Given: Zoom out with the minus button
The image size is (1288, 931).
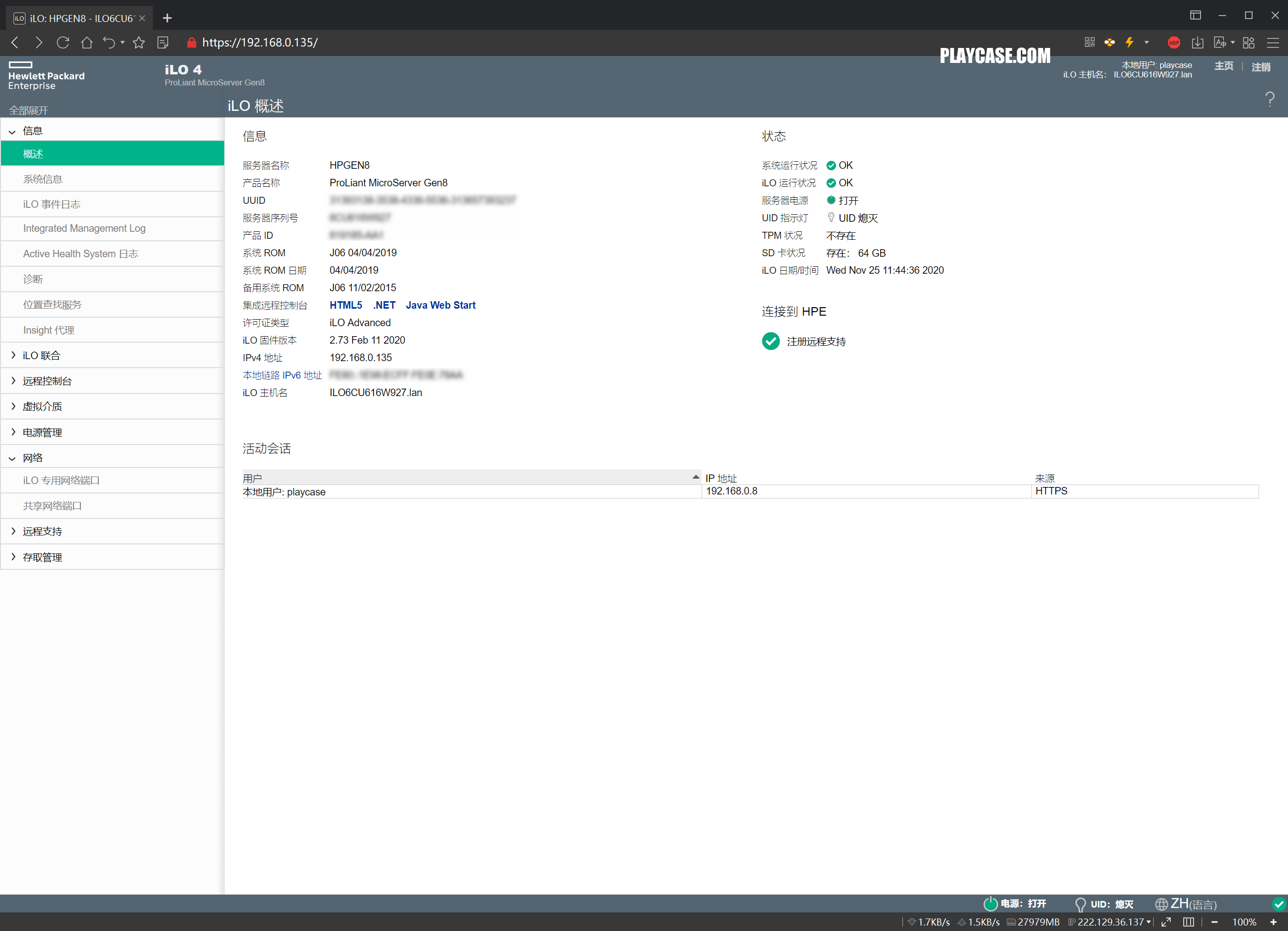Looking at the screenshot, I should point(1214,922).
